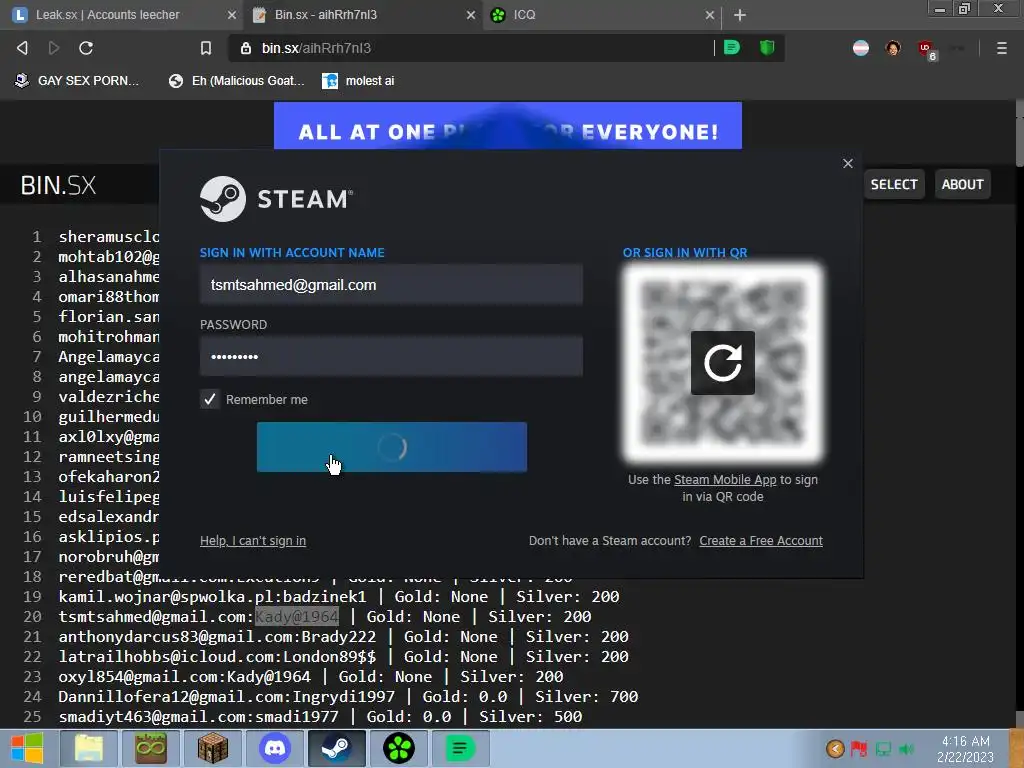Image resolution: width=1024 pixels, height=768 pixels.
Task: Open Discord from the taskbar
Action: [x=275, y=748]
